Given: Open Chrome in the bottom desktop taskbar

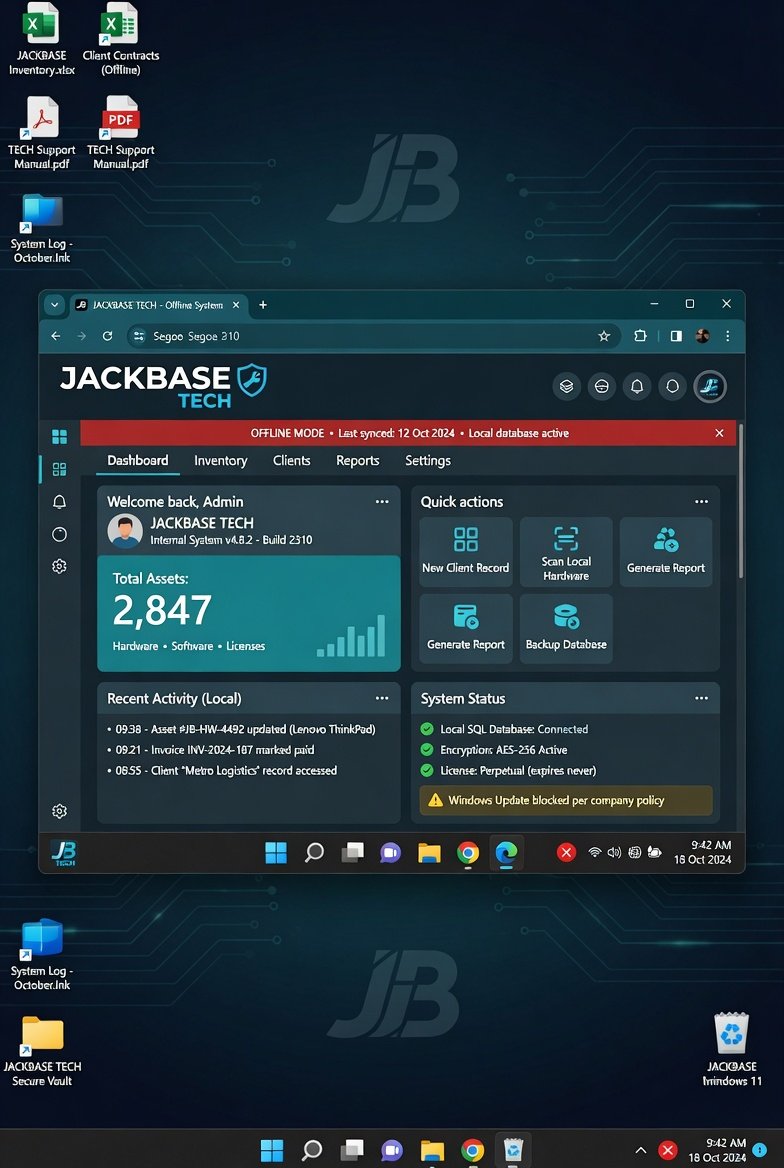Looking at the screenshot, I should click(x=472, y=1150).
